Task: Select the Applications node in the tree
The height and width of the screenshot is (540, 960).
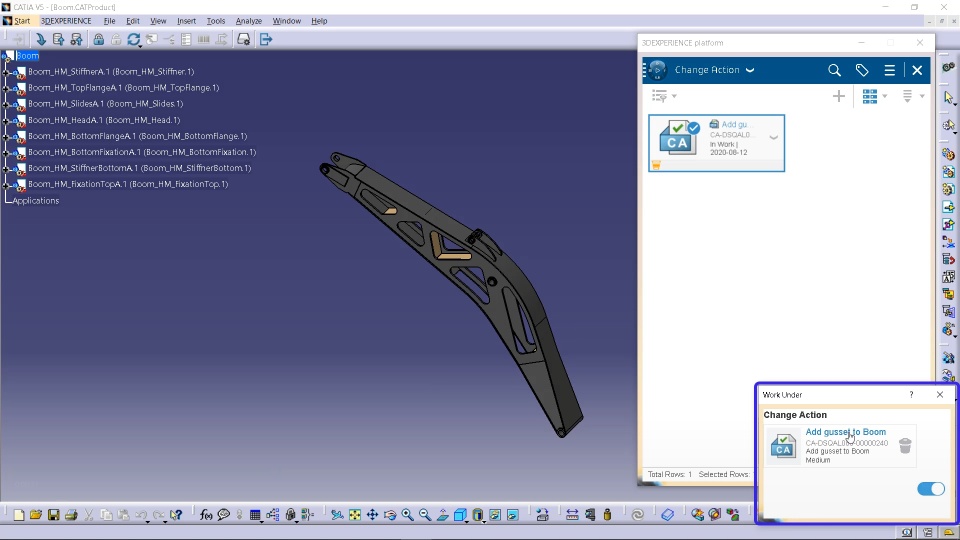Action: tap(36, 201)
